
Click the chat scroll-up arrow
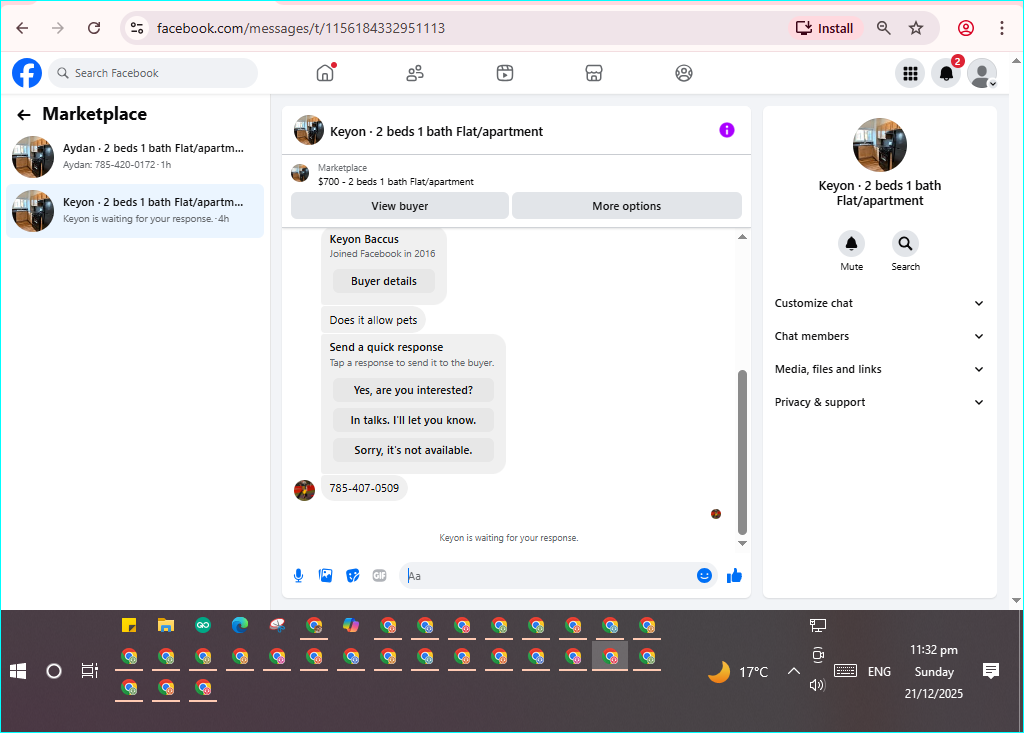pyautogui.click(x=742, y=236)
